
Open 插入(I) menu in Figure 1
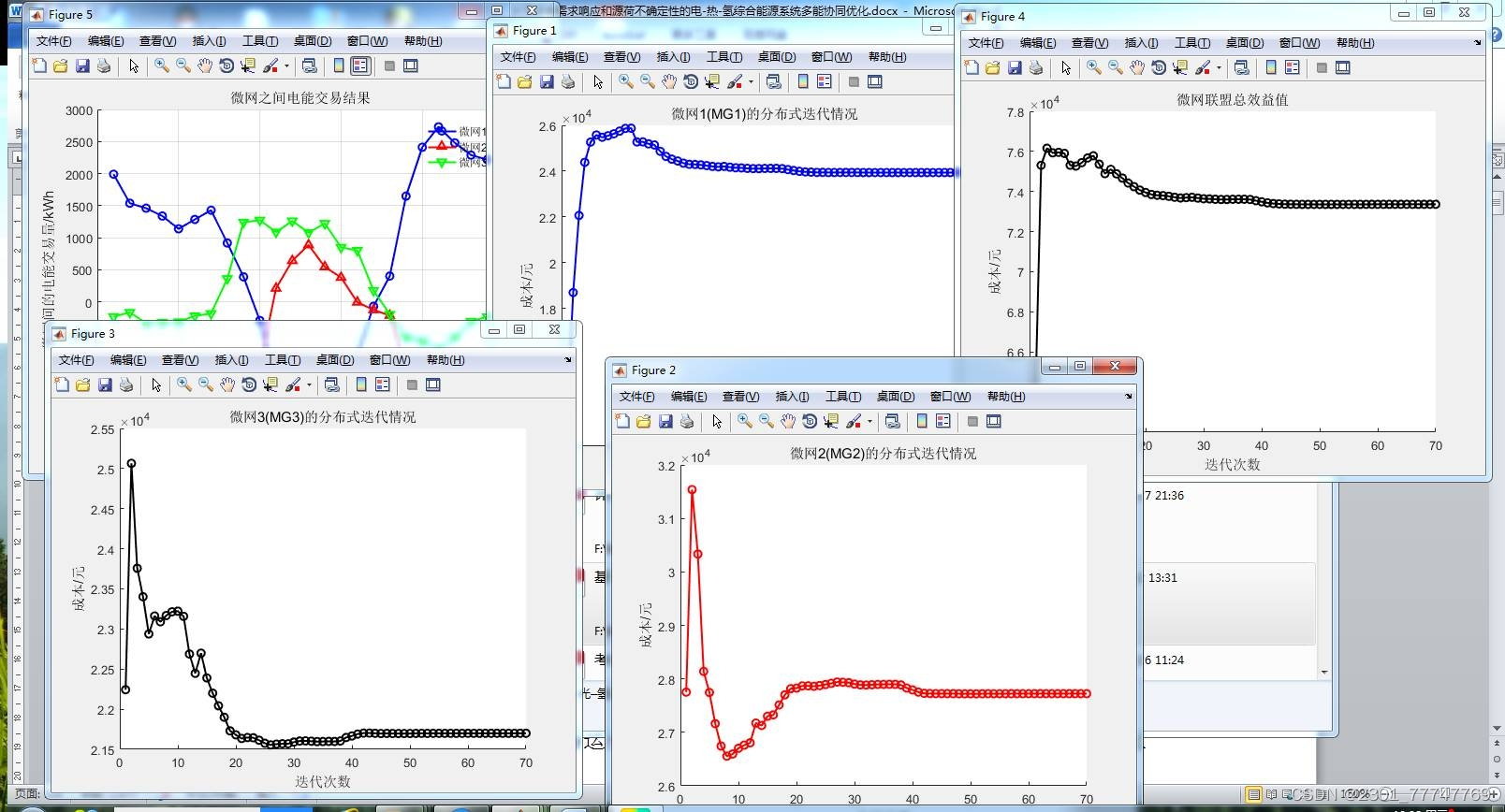pyautogui.click(x=674, y=57)
